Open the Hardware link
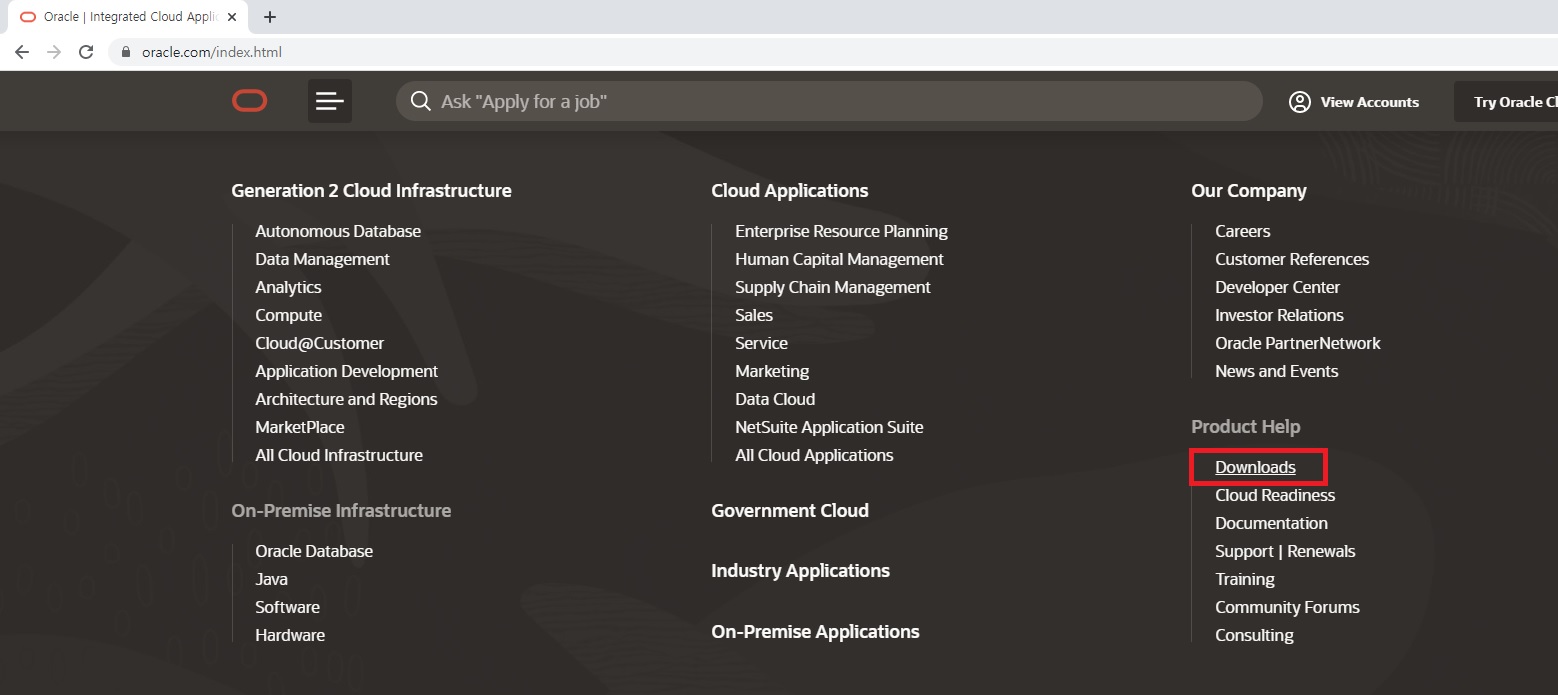The height and width of the screenshot is (695, 1558). tap(290, 635)
